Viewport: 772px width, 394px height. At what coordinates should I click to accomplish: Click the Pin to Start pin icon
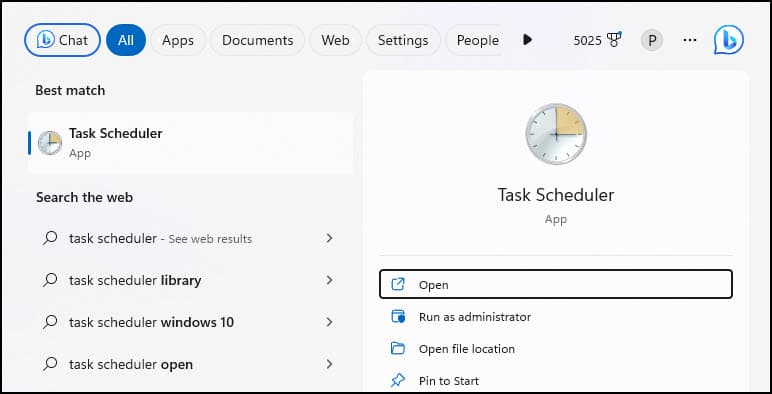(x=397, y=380)
